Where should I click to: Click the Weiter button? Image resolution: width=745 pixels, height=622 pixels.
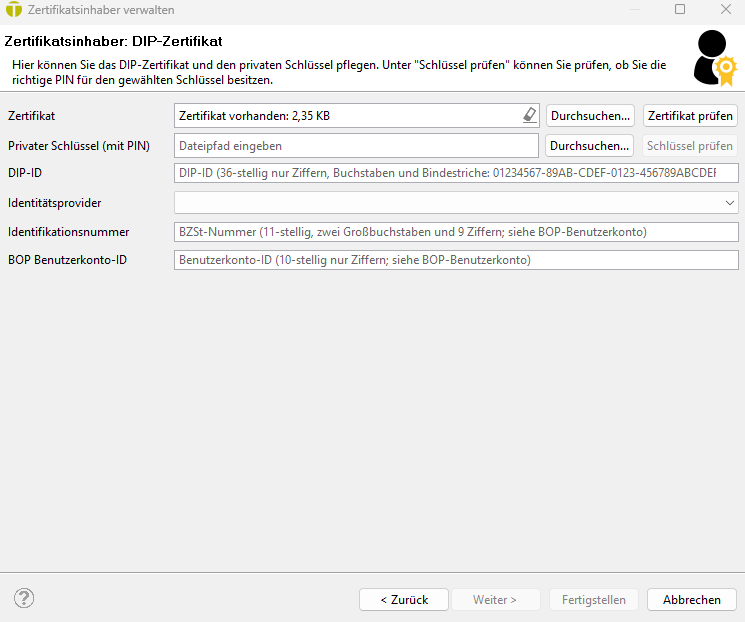coord(494,600)
